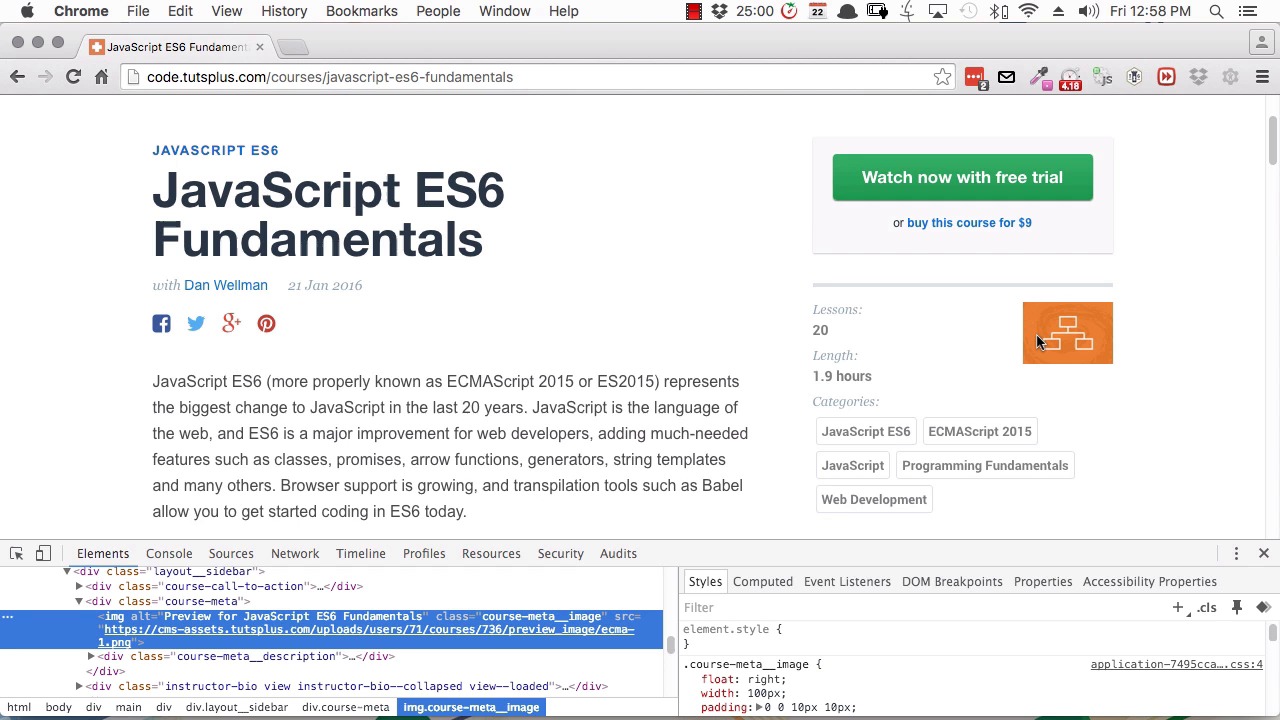This screenshot has width=1280, height=720.
Task: Open the Accessibility Properties tab
Action: click(1149, 581)
